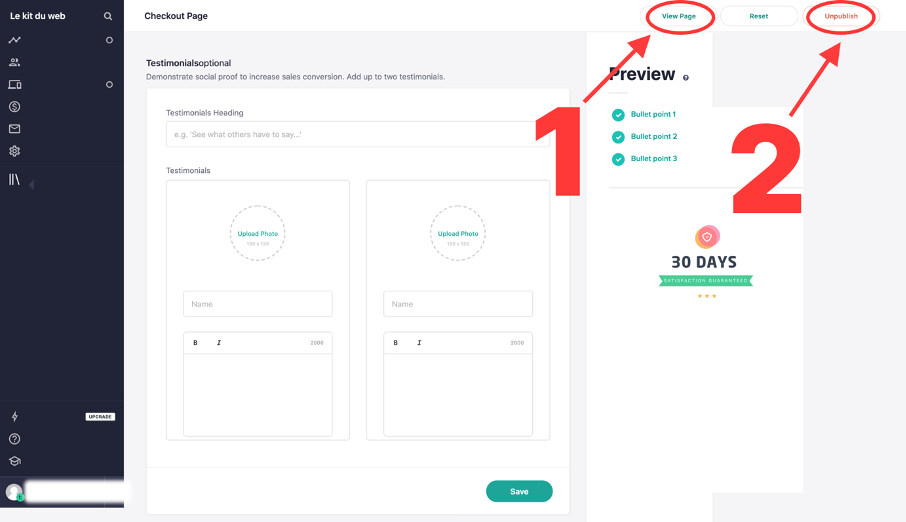
Task: Toggle italic in second testimonial editor
Action: click(419, 343)
